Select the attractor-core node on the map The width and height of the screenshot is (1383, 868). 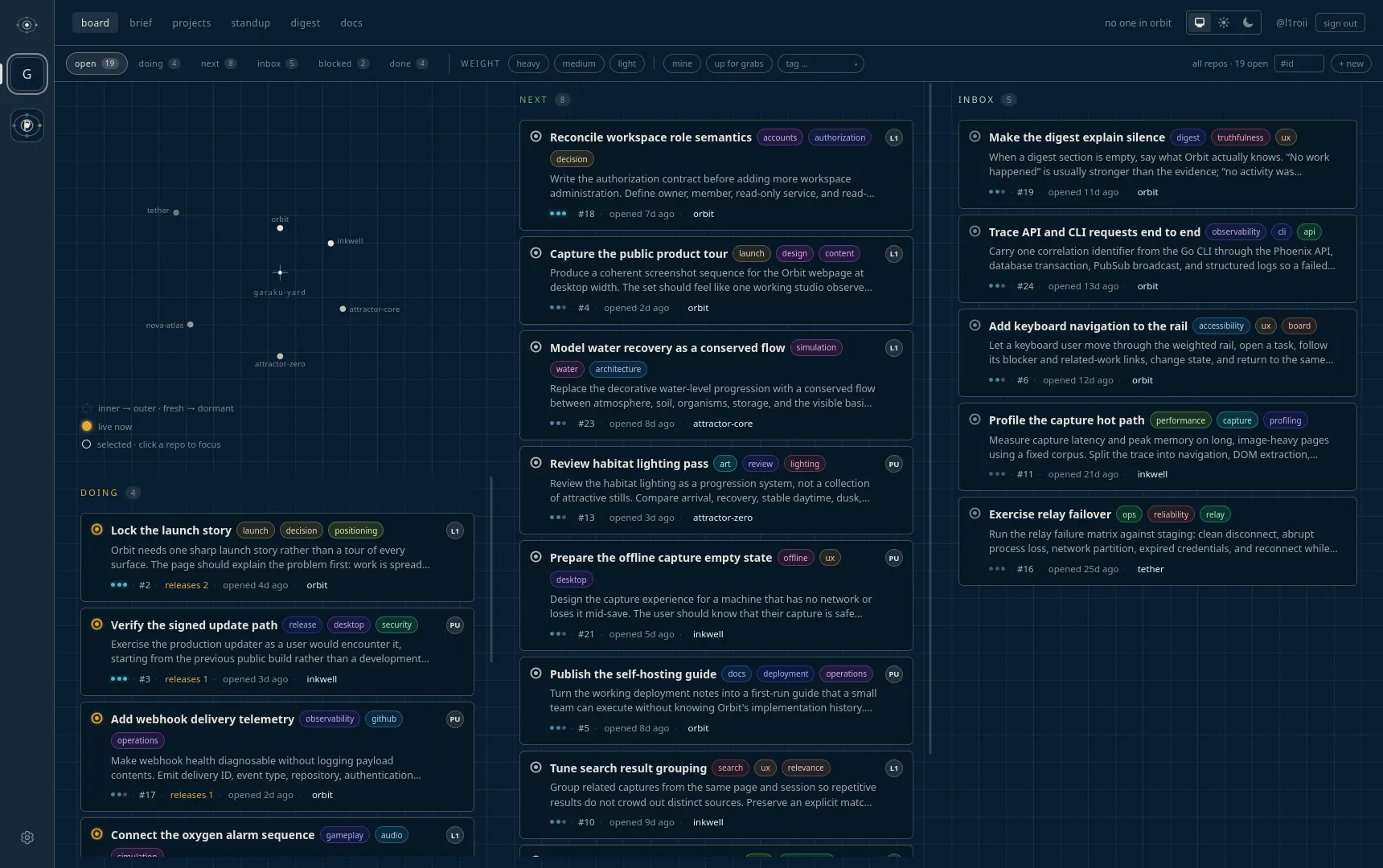point(343,309)
